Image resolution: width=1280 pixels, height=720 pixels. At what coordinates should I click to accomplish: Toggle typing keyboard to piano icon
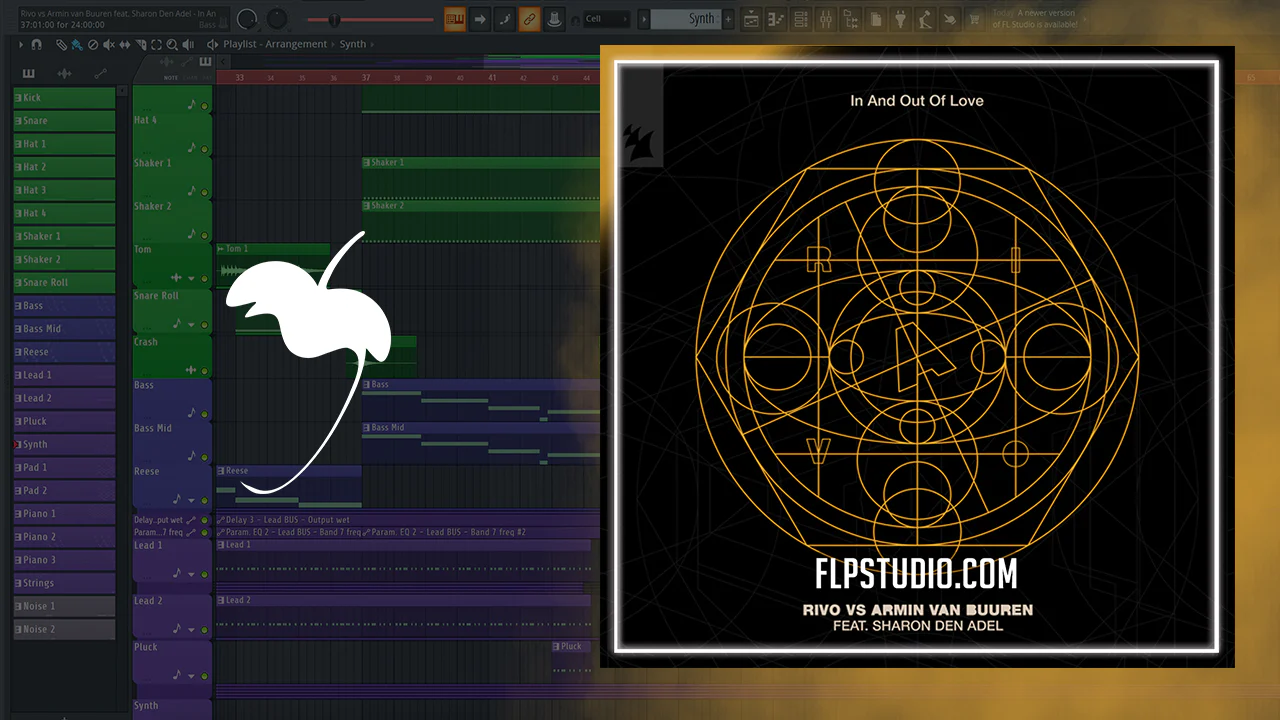point(455,19)
